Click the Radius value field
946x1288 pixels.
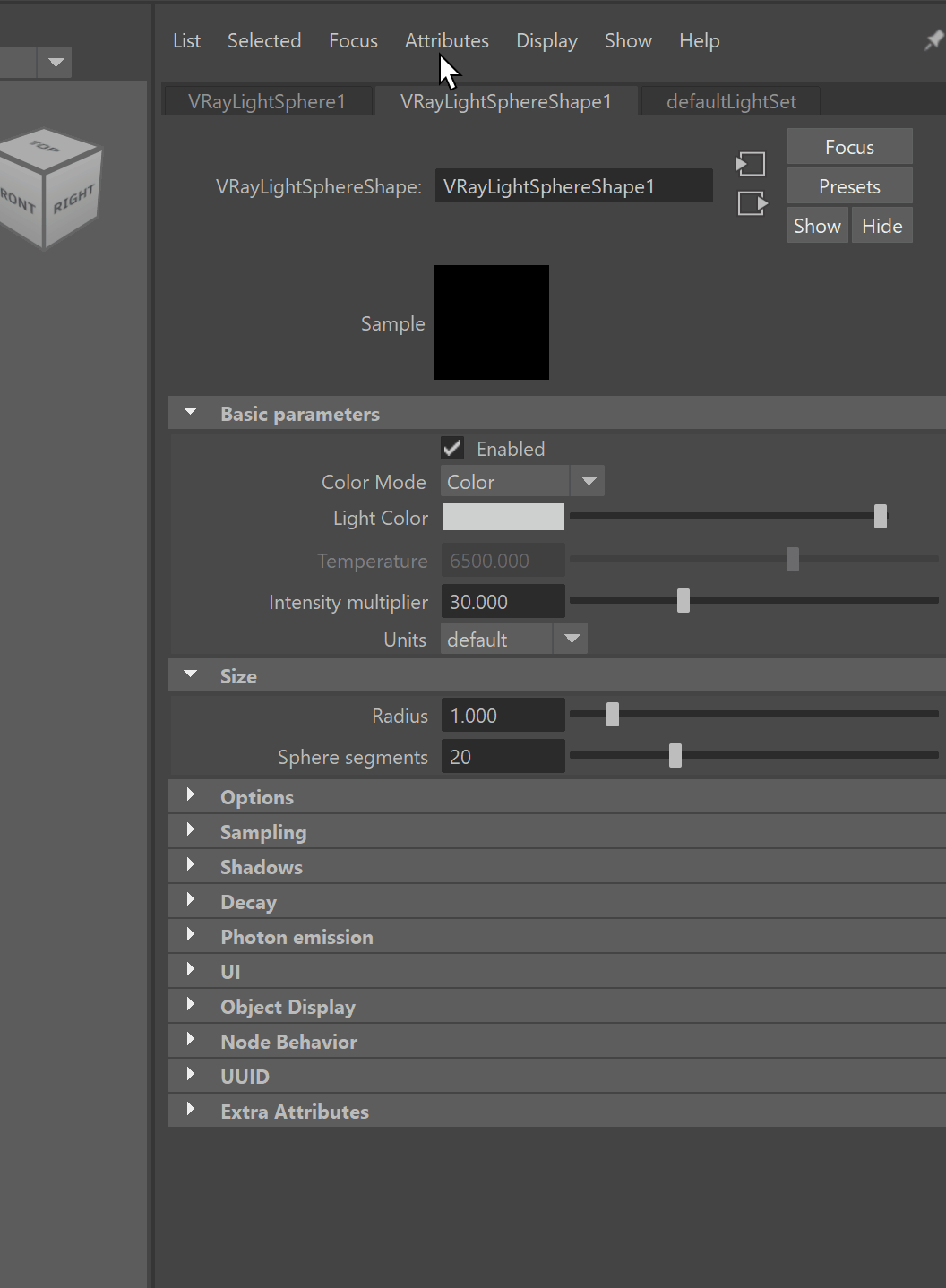[x=503, y=716]
